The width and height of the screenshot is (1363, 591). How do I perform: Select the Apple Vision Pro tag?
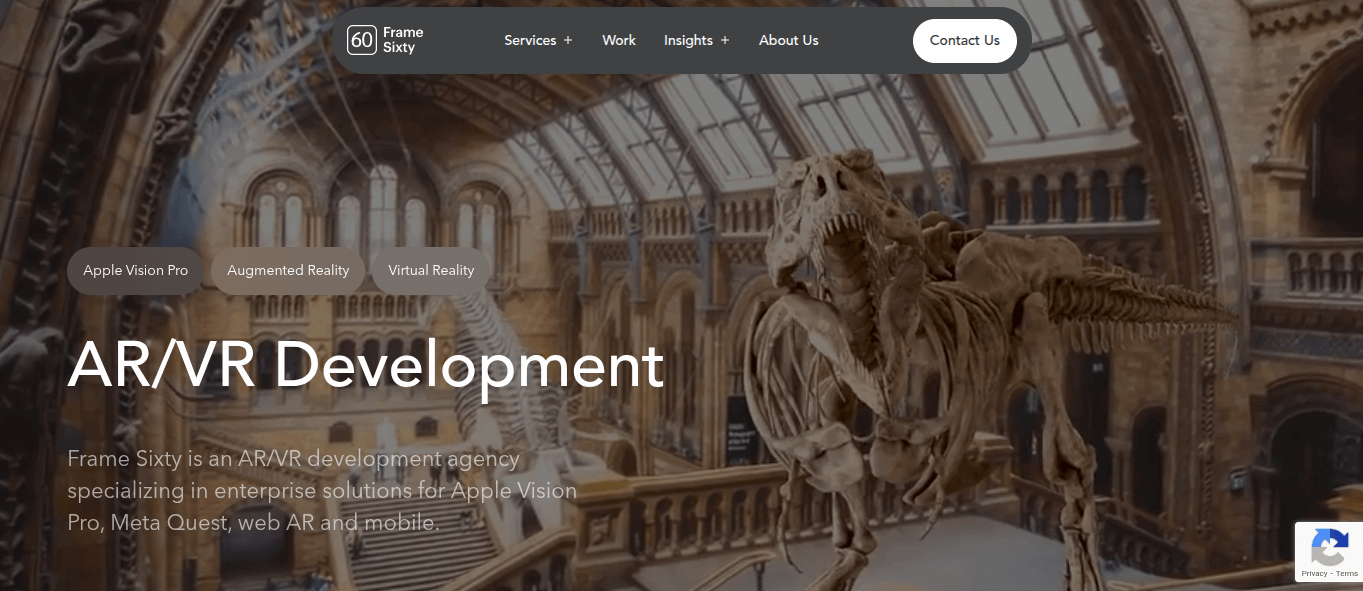(136, 270)
